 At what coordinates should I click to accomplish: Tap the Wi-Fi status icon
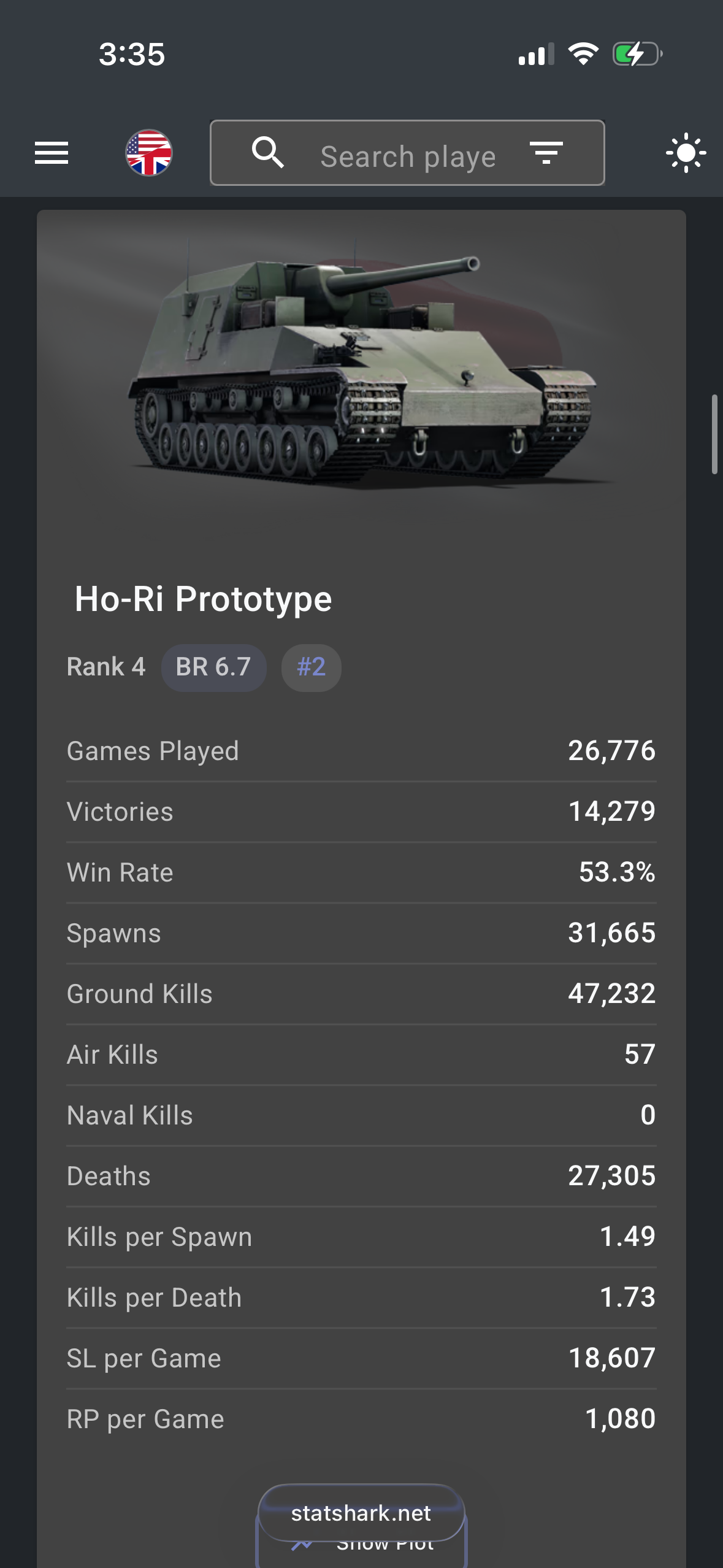coord(583,54)
